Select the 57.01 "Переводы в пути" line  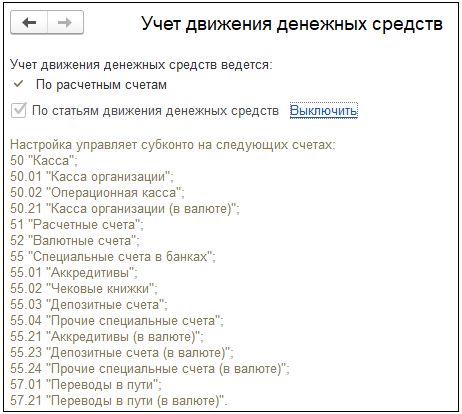pyautogui.click(x=86, y=385)
